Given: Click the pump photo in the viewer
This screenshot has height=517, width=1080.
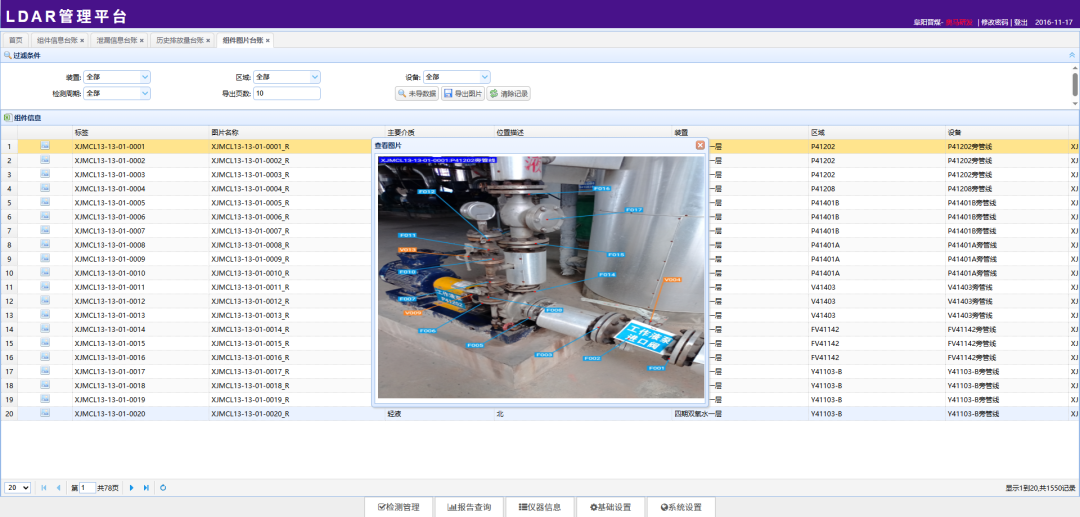Looking at the screenshot, I should [541, 277].
